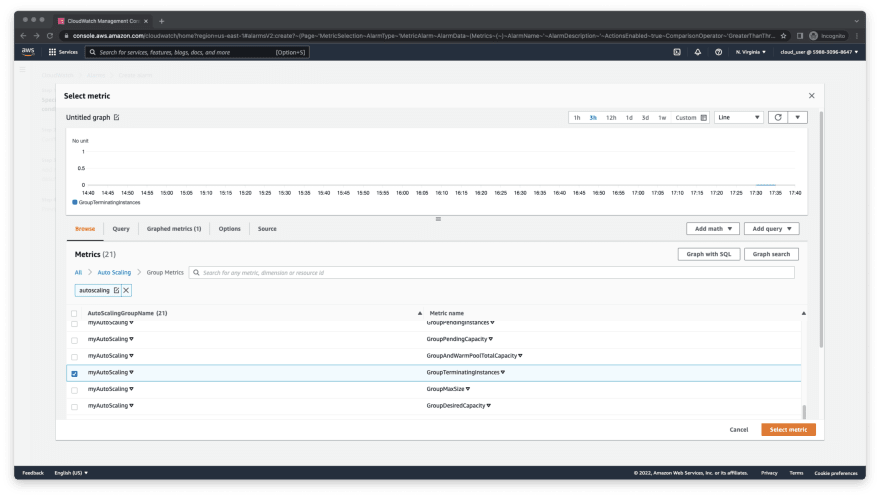Image resolution: width=880 pixels, height=497 pixels.
Task: Switch to the Source tab
Action: [x=267, y=229]
